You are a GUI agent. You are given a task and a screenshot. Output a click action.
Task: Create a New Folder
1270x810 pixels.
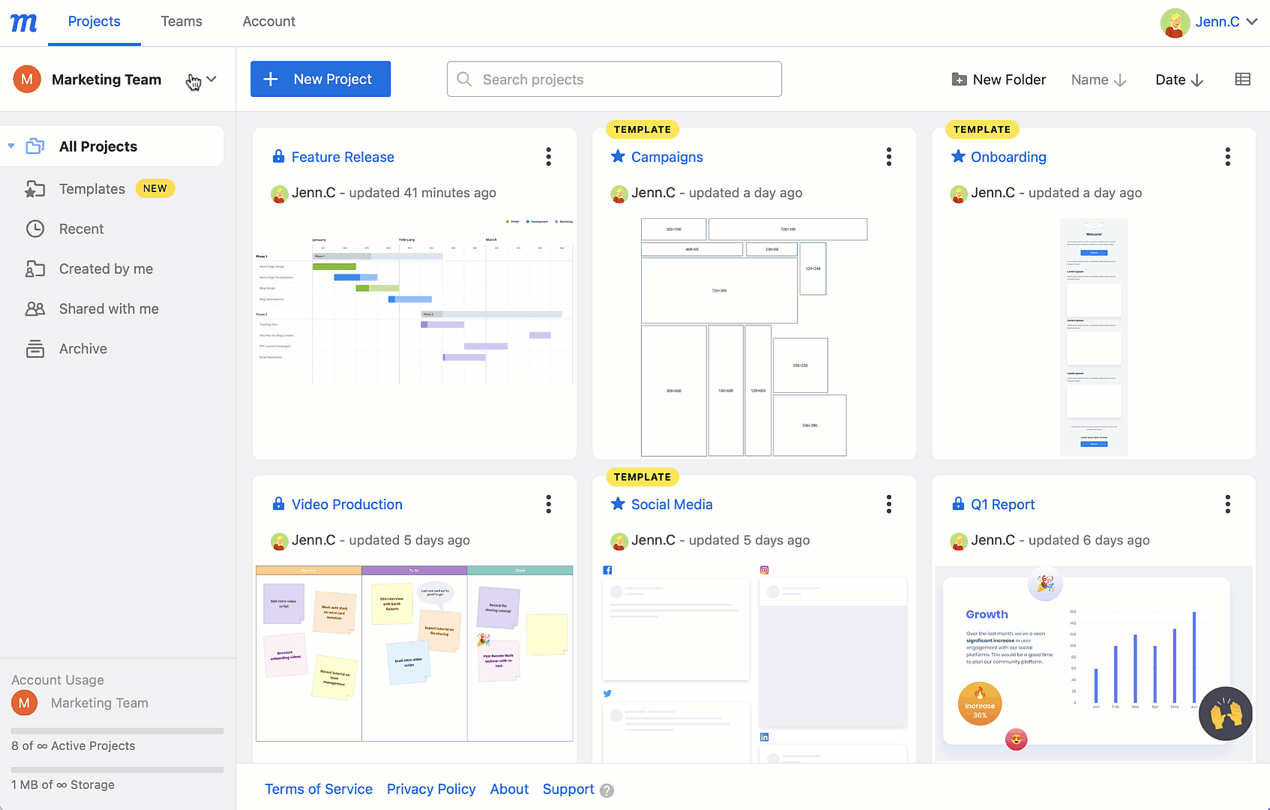click(998, 79)
